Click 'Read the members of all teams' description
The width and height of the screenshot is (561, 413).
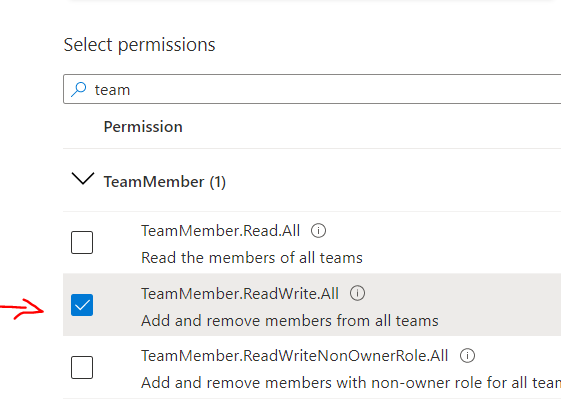coord(252,258)
